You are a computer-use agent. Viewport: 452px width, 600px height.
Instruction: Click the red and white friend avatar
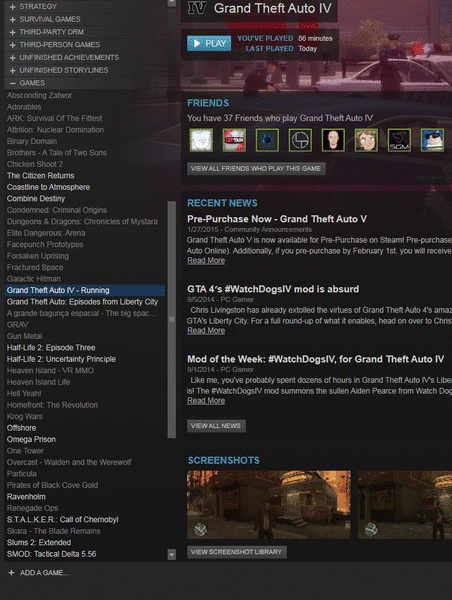234,140
